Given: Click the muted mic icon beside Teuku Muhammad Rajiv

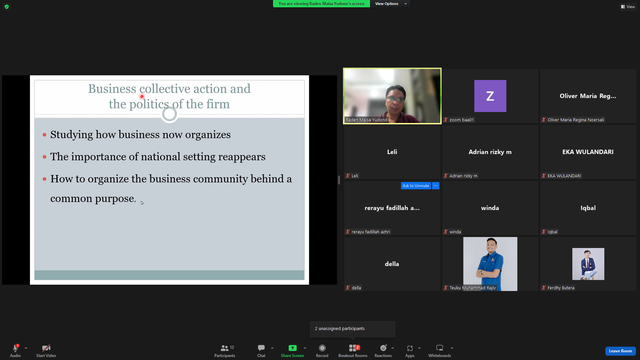Looking at the screenshot, I should coord(446,288).
